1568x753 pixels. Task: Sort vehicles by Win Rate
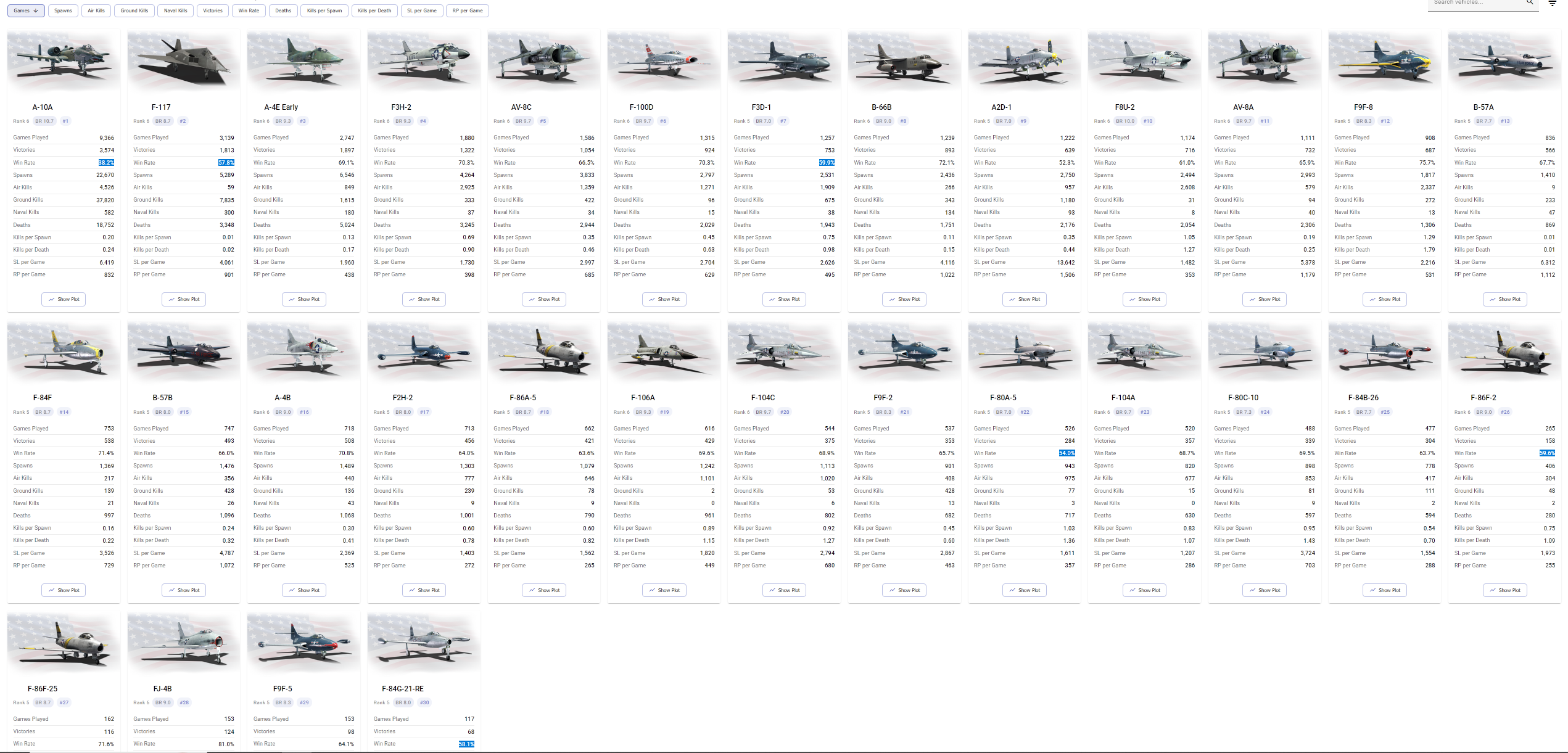point(249,10)
